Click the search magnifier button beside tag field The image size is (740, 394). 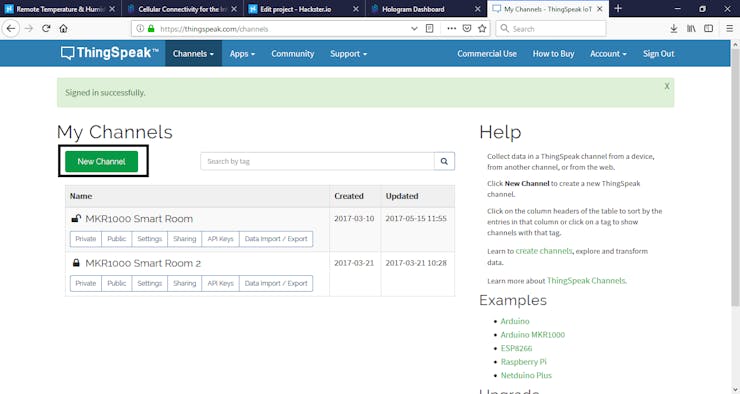point(444,161)
